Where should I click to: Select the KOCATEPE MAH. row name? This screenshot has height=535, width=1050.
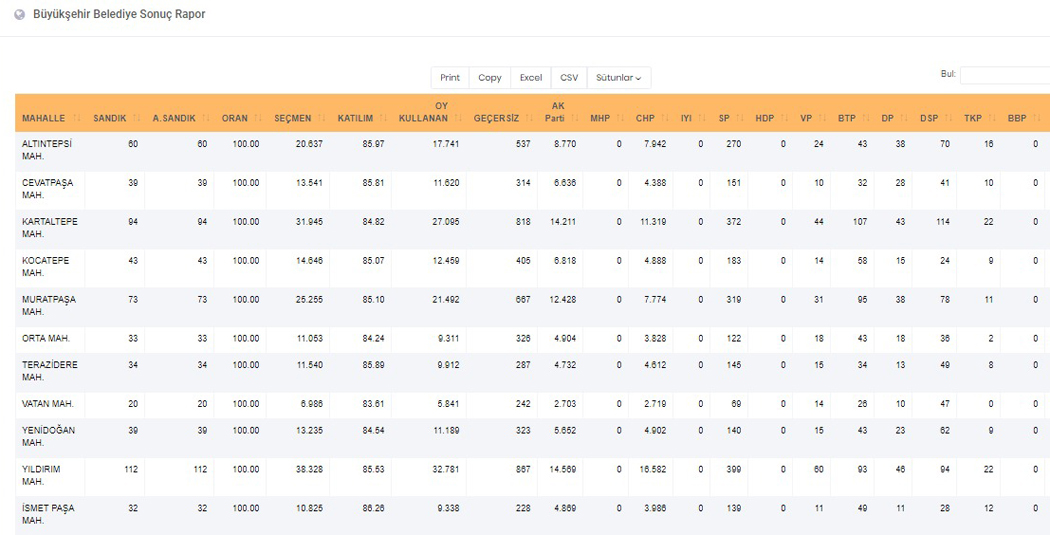tap(45, 266)
